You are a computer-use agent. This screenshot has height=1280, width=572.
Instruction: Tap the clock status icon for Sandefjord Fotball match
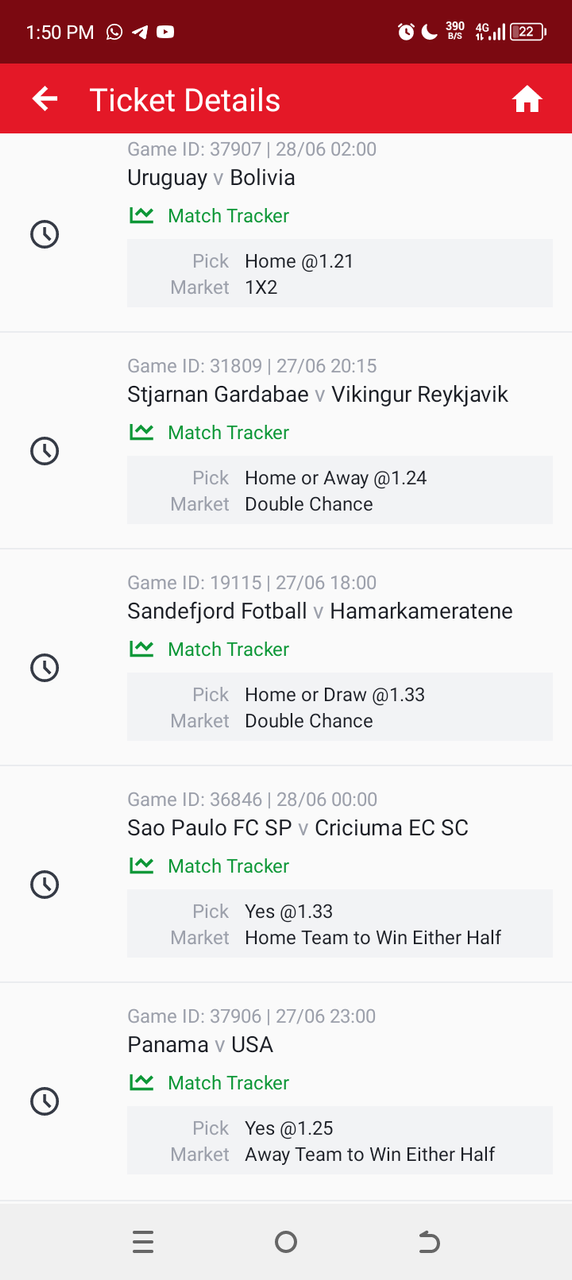[45, 667]
